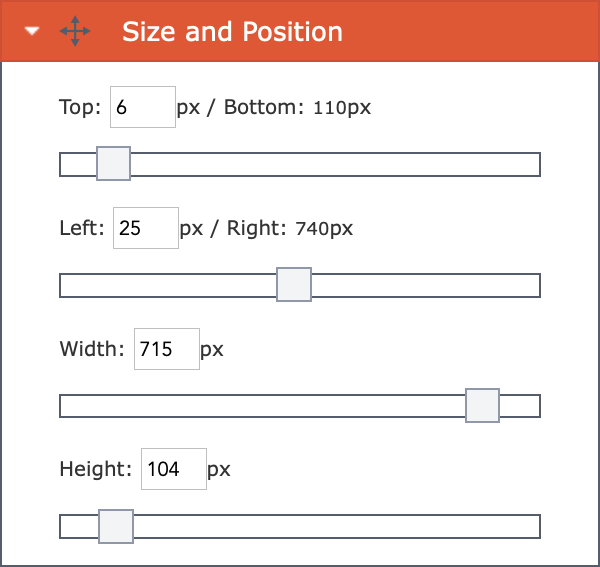Click the Width: label text
The image size is (600, 567).
(92, 349)
